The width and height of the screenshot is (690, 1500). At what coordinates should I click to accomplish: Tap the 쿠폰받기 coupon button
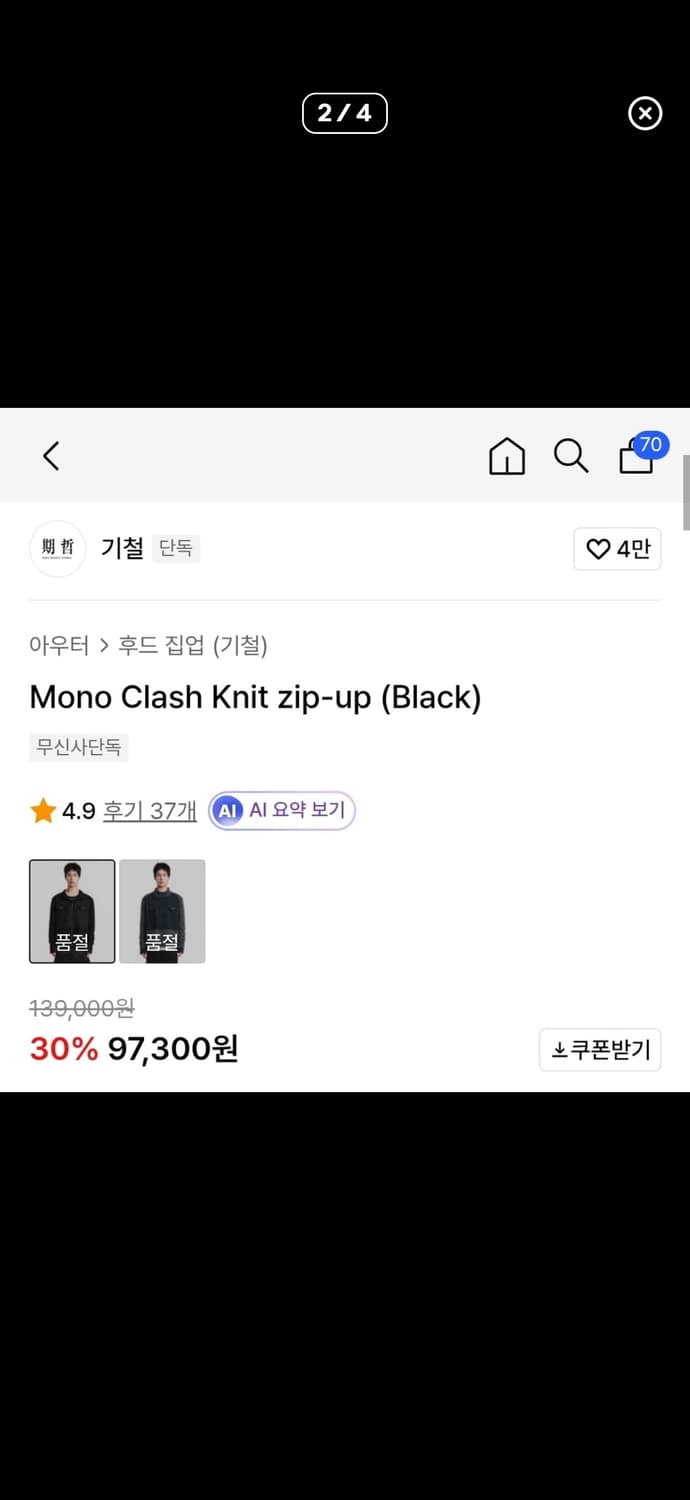(600, 1049)
